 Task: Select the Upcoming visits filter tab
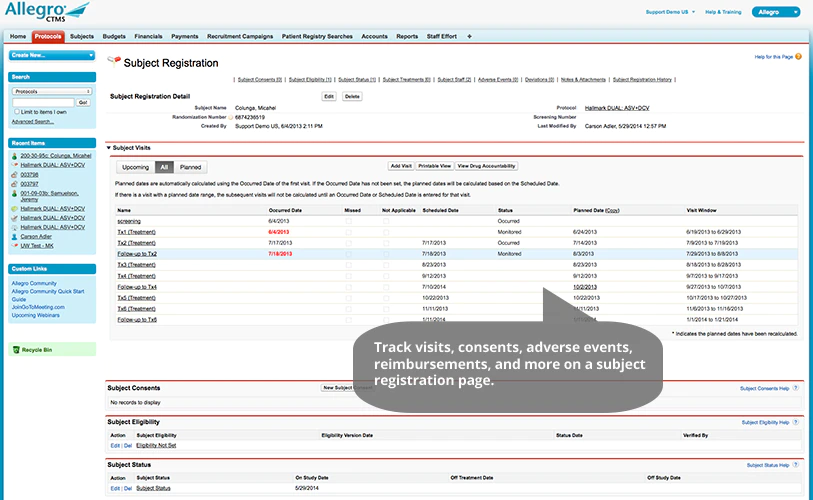tap(135, 167)
